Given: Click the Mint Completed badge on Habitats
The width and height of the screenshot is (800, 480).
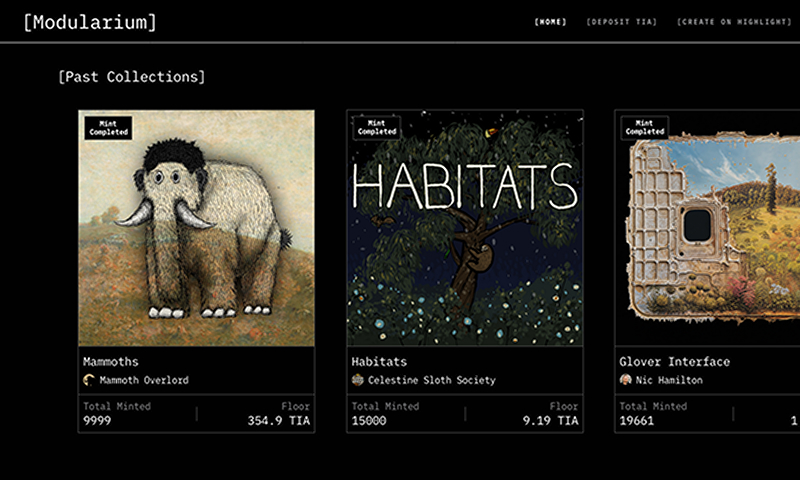Looking at the screenshot, I should pos(377,128).
